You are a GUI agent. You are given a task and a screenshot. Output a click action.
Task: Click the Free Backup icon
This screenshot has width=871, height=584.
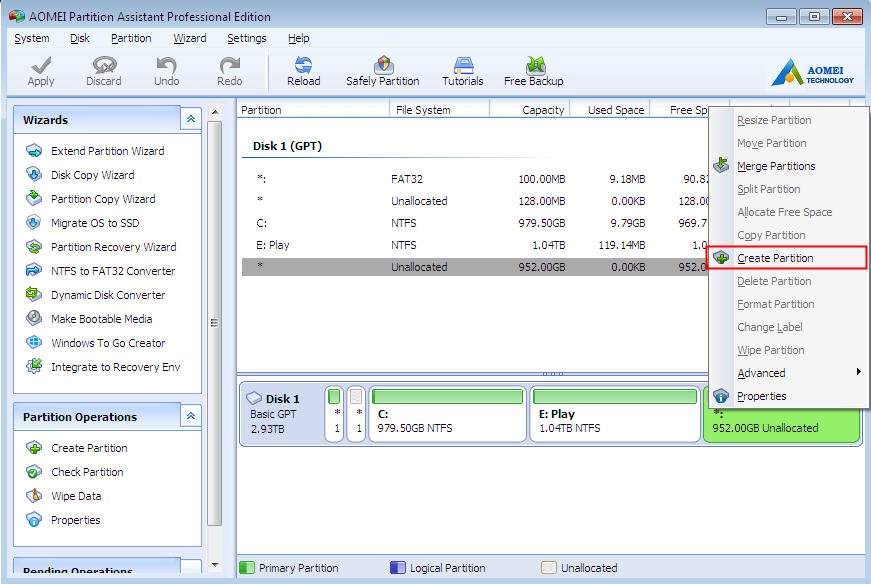(x=535, y=65)
